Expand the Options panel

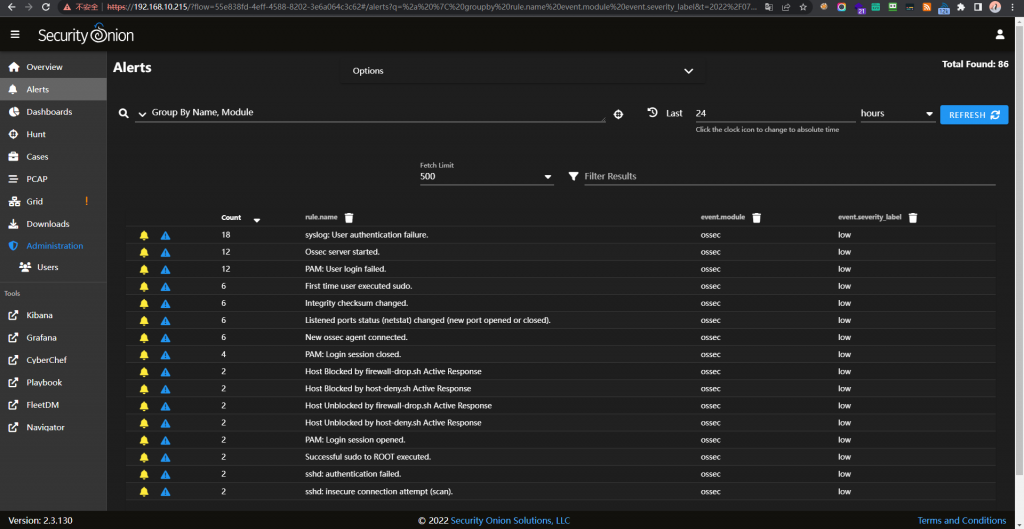522,71
